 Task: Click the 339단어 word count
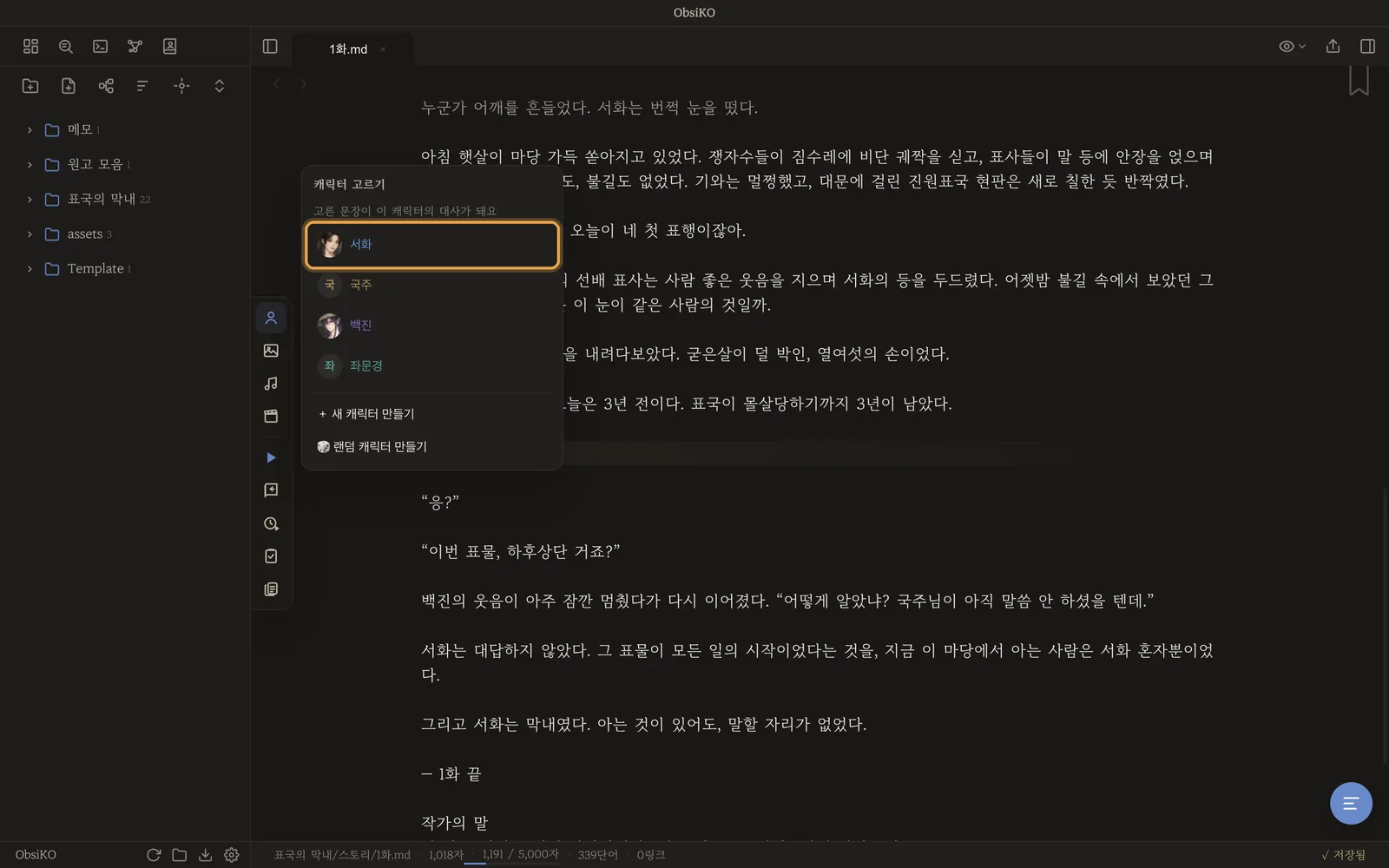pos(597,855)
